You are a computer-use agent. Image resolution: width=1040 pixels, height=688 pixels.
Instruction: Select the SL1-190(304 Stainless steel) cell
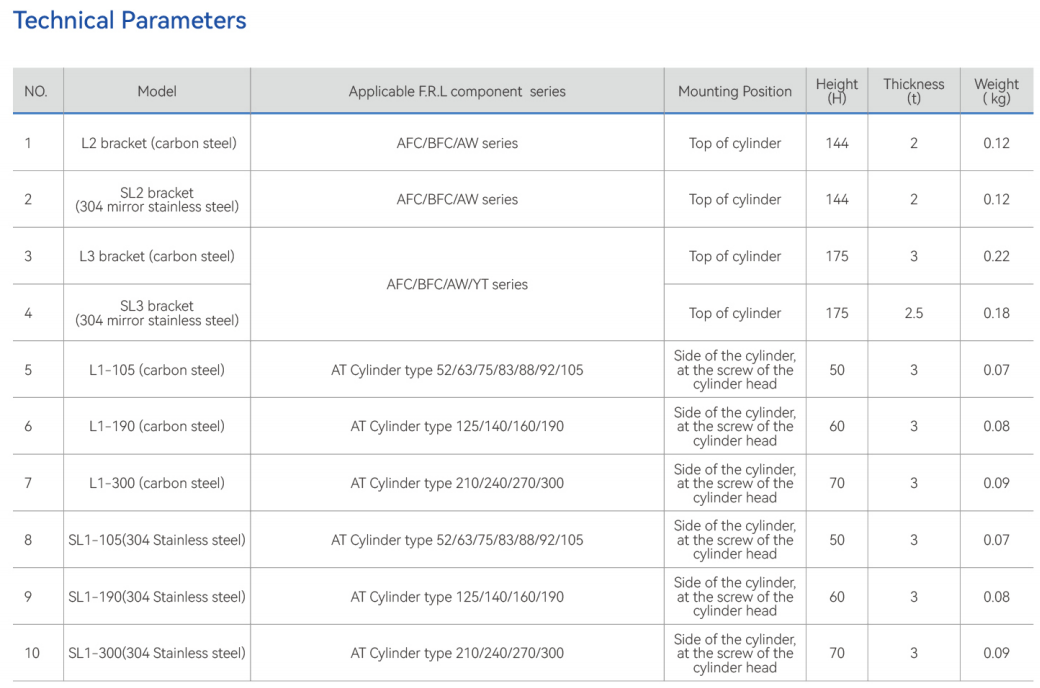click(157, 597)
